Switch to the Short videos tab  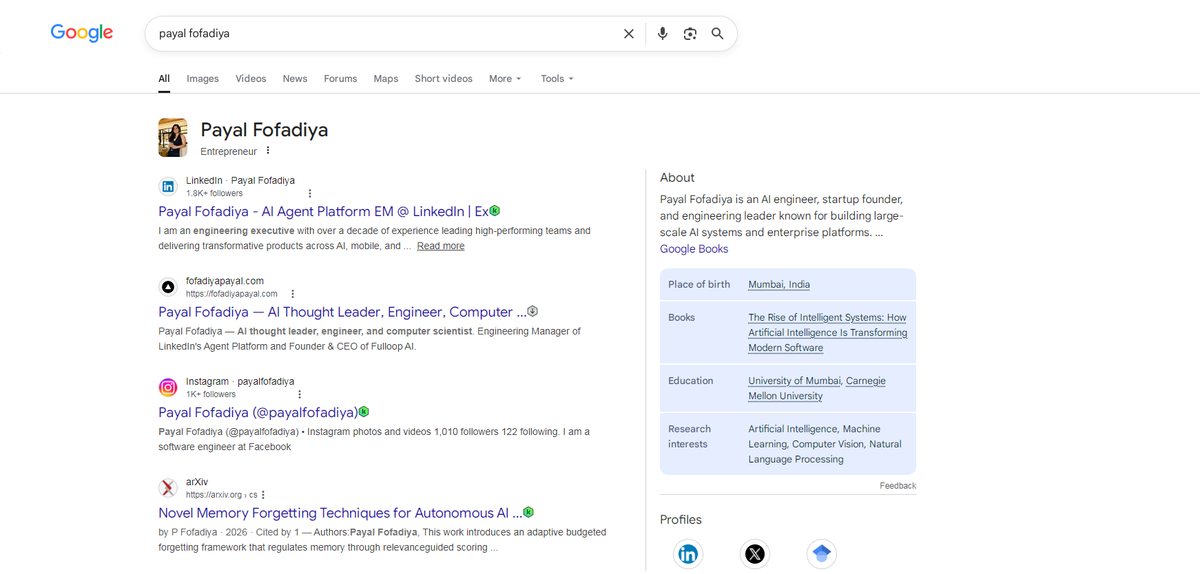[x=444, y=79]
